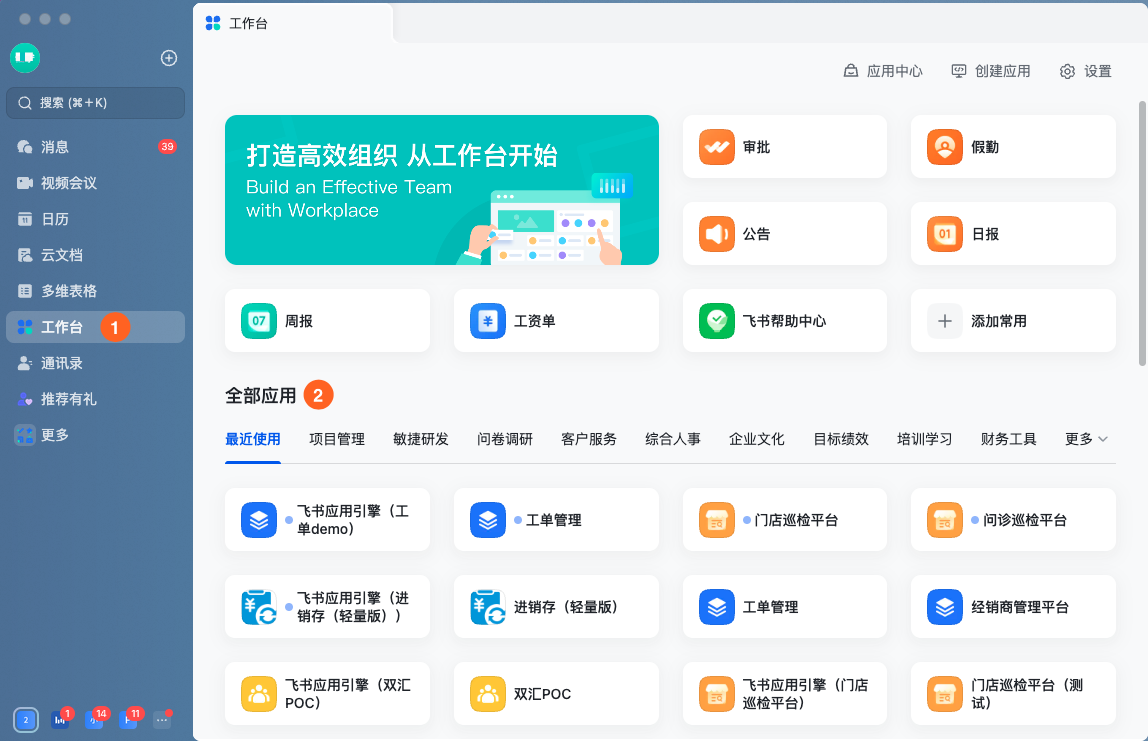Switch to the 目标绩效 tab
Image resolution: width=1148 pixels, height=741 pixels.
point(841,439)
